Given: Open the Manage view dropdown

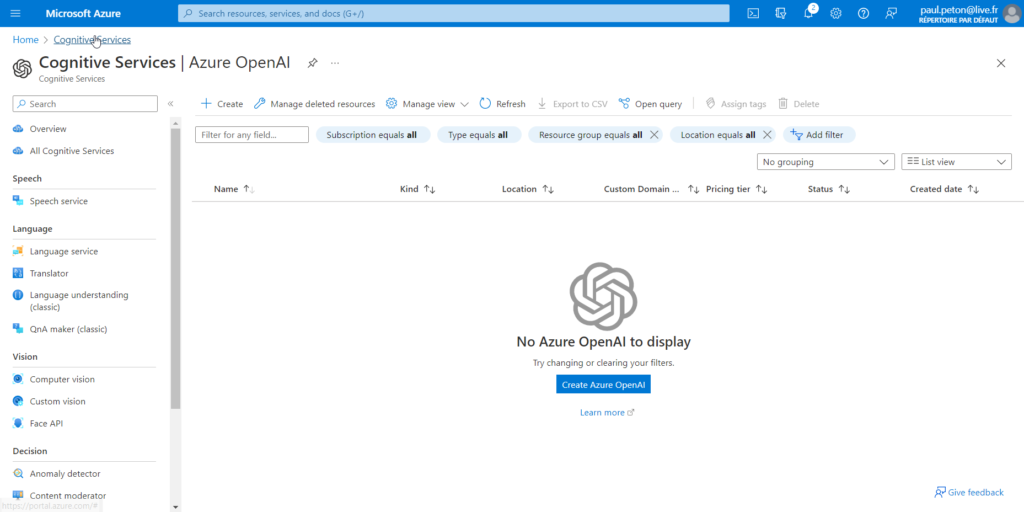Looking at the screenshot, I should [x=427, y=104].
